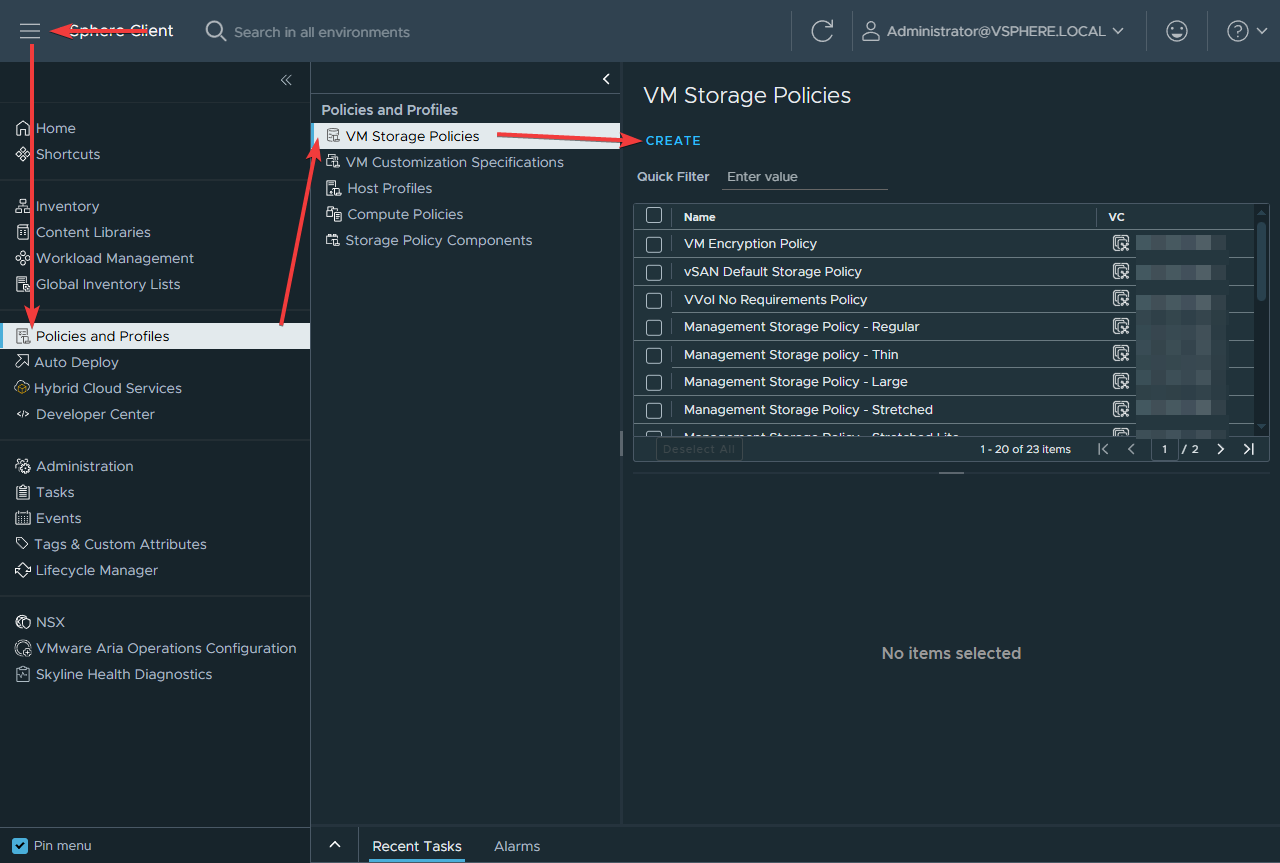
Task: Expand the help menu dropdown
Action: click(x=1247, y=31)
